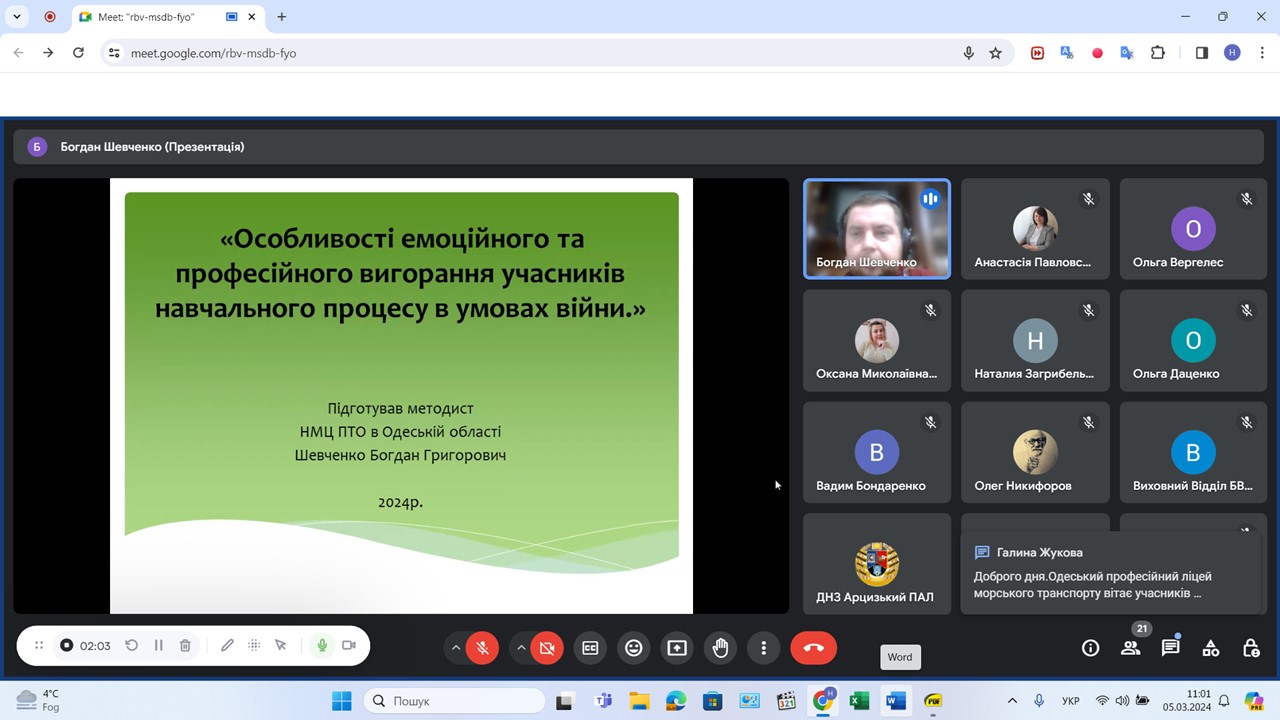The height and width of the screenshot is (720, 1280).
Task: Unmute the microphone in Meet
Action: (482, 648)
